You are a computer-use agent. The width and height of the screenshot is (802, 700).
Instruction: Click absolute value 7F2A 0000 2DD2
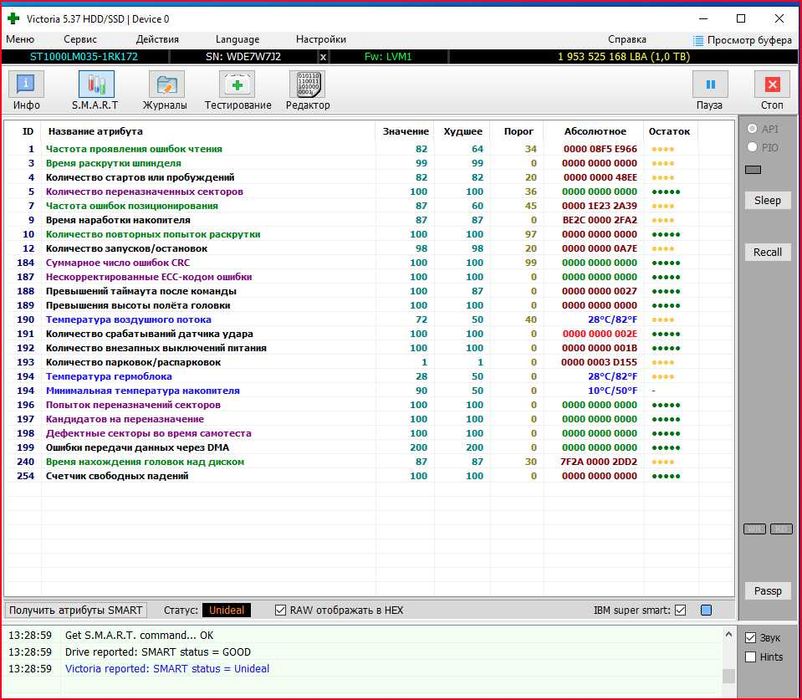tap(599, 462)
